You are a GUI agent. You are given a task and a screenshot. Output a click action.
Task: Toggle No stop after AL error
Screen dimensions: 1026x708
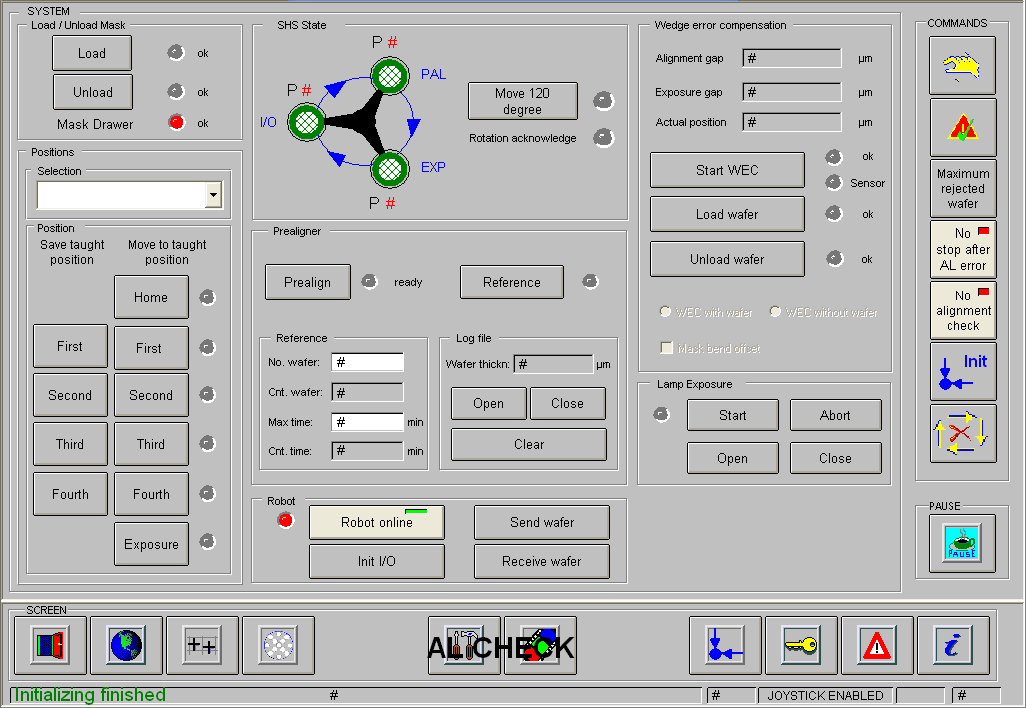tap(962, 249)
